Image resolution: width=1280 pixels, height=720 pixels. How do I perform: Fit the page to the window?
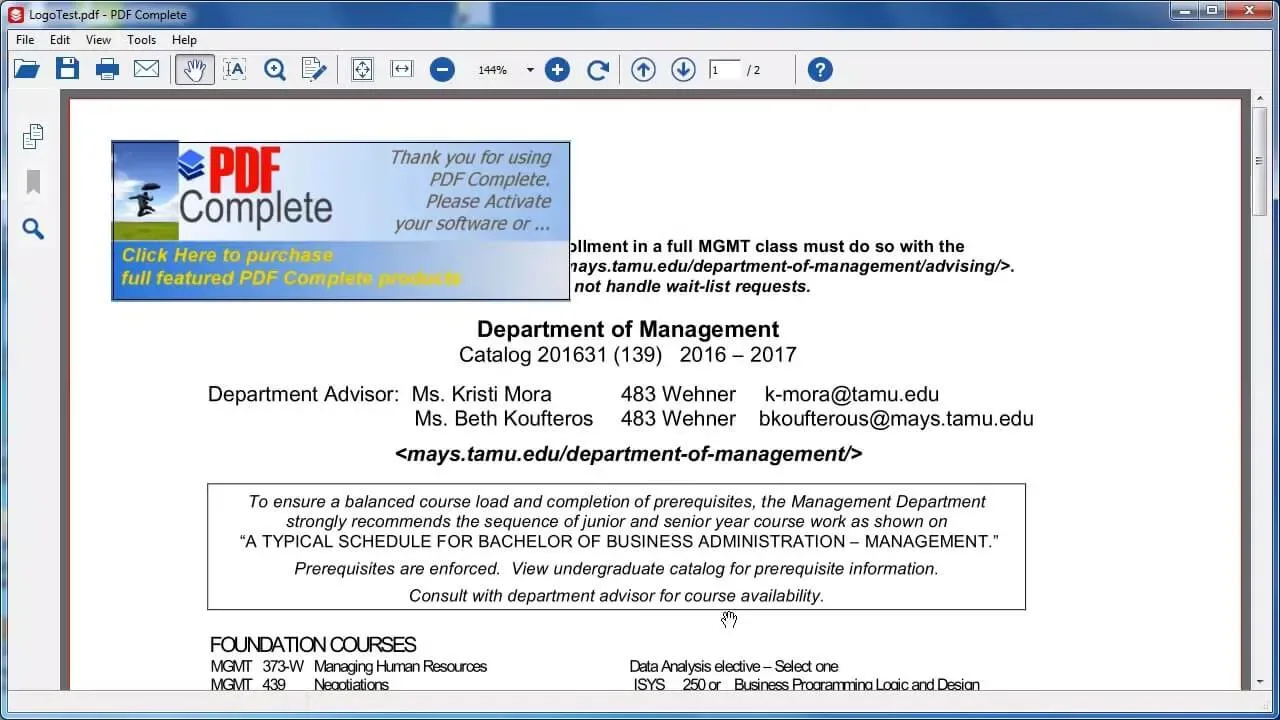[362, 69]
